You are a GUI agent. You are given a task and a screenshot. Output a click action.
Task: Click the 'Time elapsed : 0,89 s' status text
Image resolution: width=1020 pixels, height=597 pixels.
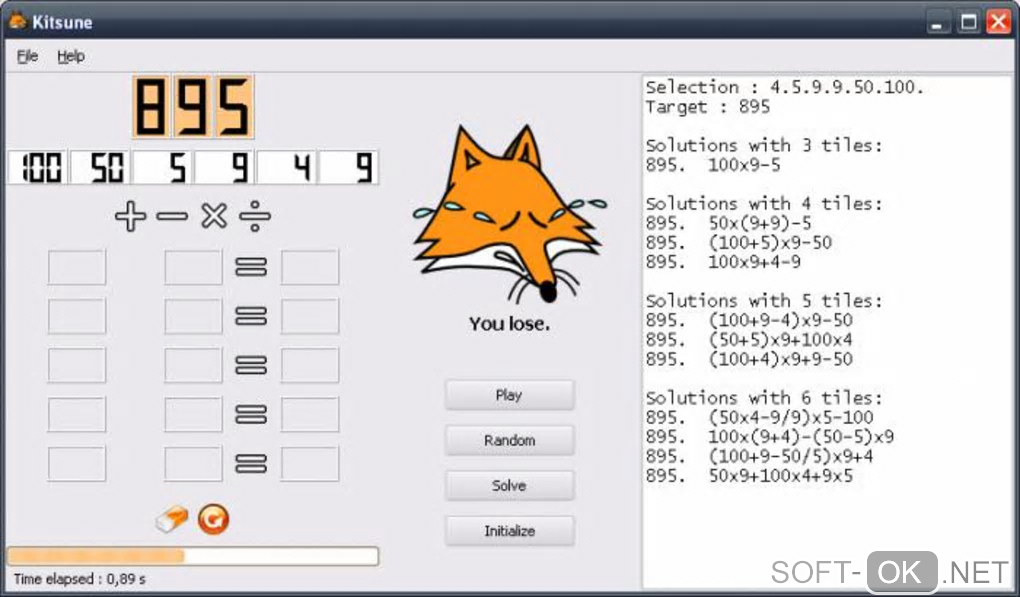79,579
